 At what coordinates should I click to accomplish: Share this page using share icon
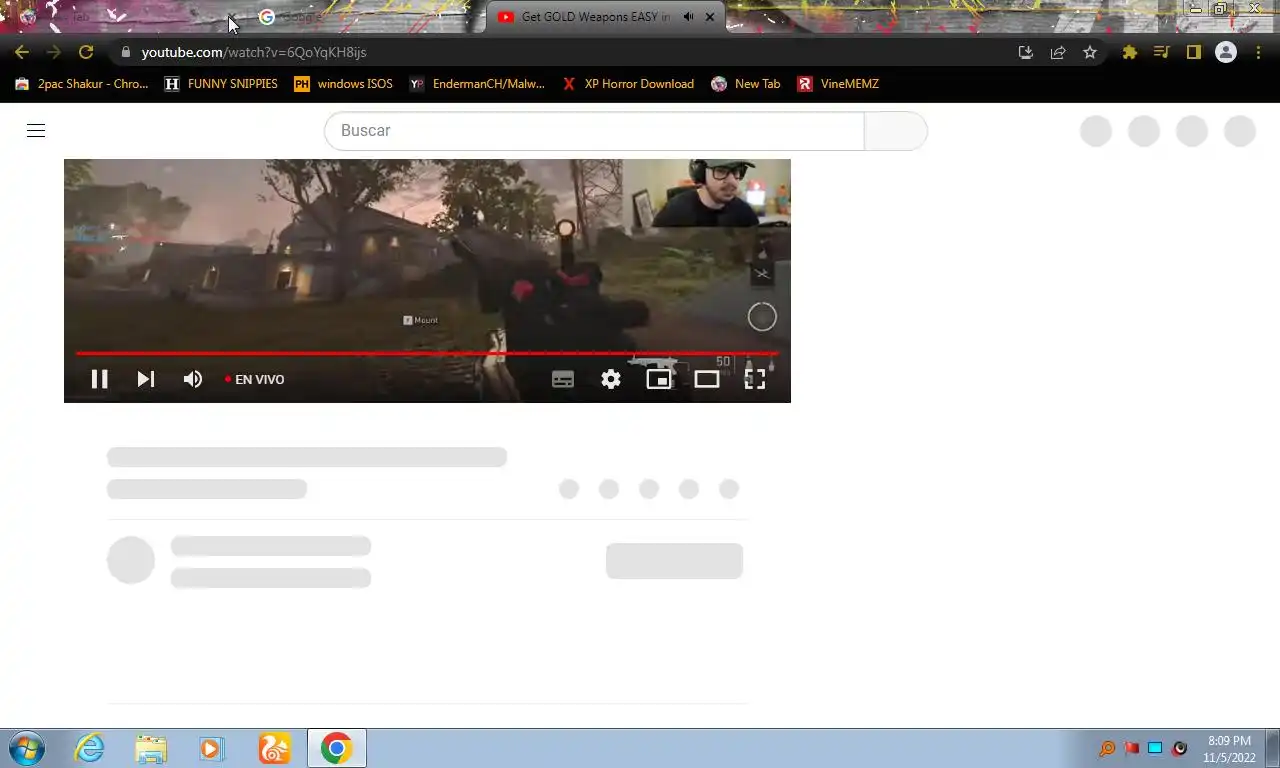click(1058, 52)
